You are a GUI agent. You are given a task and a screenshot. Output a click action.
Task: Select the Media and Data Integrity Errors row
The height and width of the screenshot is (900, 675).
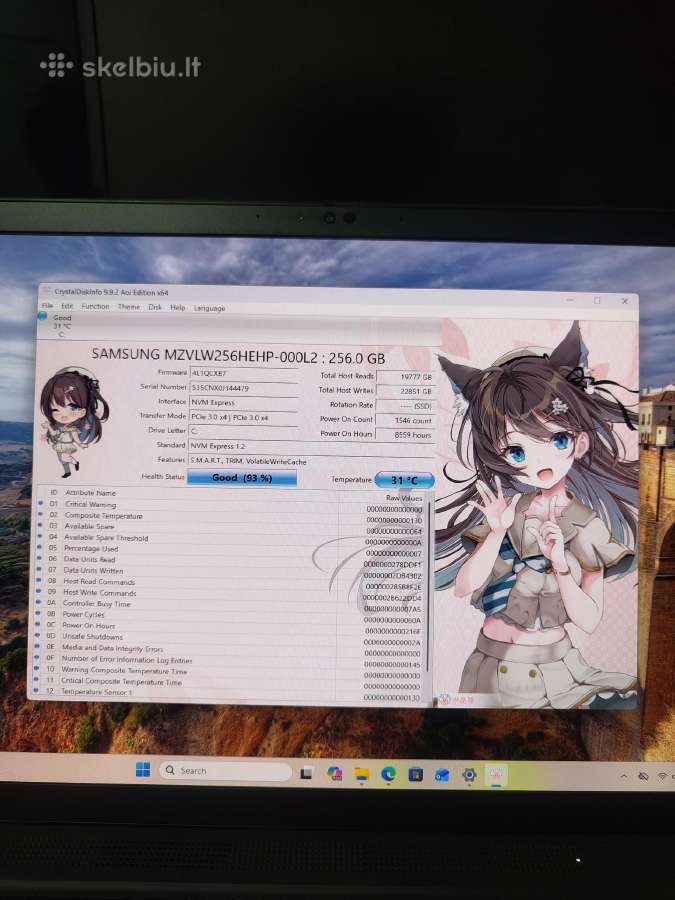point(231,649)
